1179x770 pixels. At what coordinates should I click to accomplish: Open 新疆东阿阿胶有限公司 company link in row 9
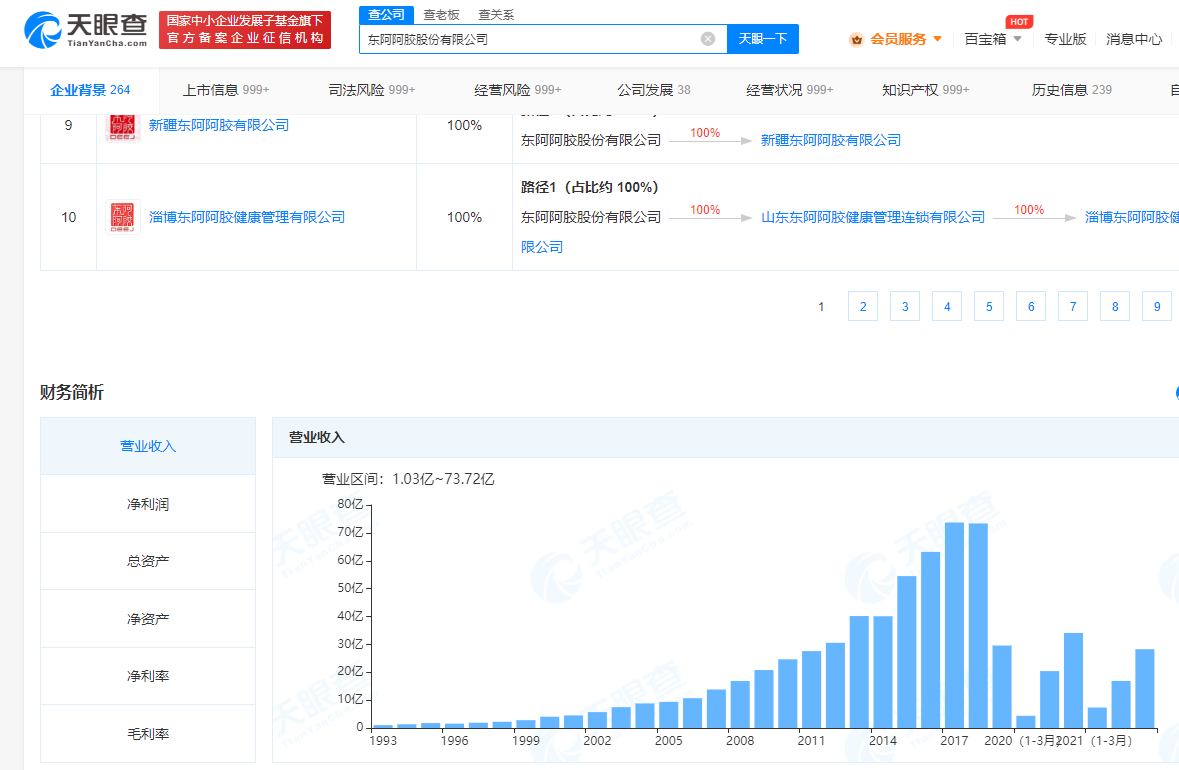tap(218, 125)
